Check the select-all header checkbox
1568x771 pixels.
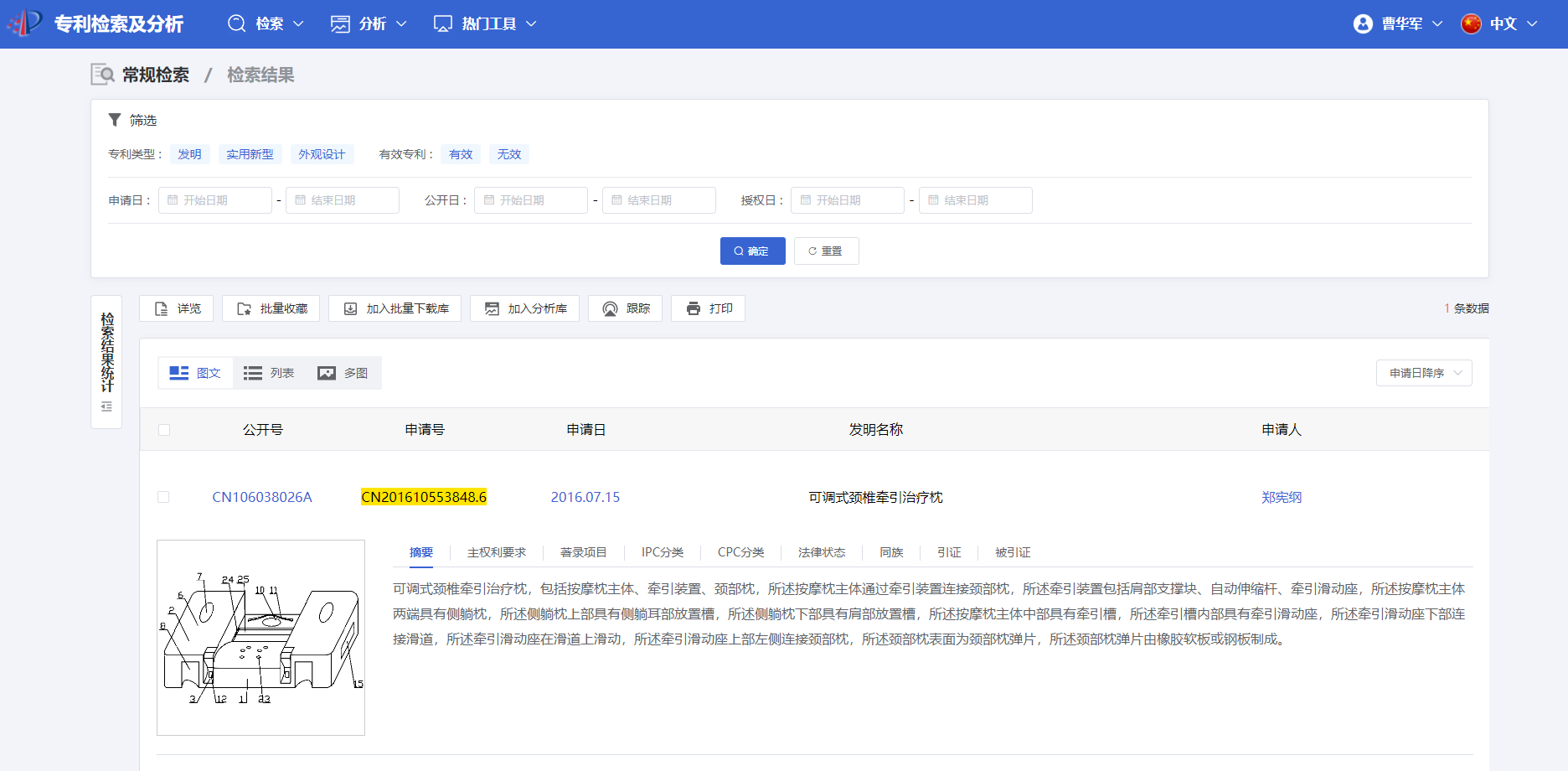[164, 430]
